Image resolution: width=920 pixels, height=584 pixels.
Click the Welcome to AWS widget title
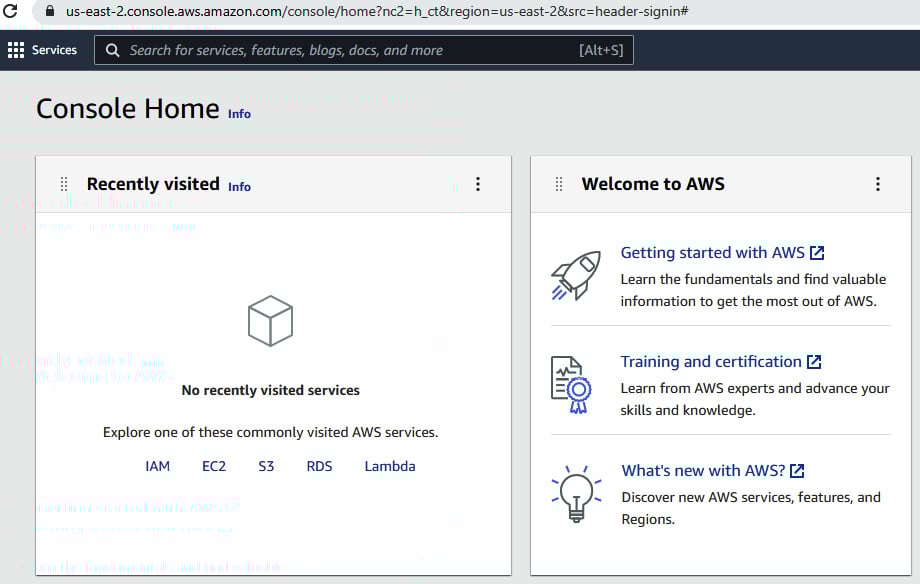pyautogui.click(x=653, y=184)
